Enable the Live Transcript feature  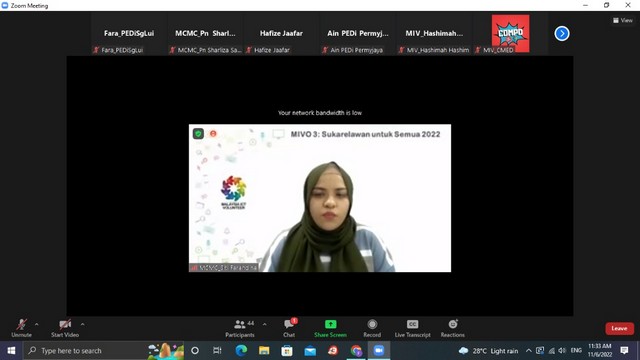[x=412, y=329]
